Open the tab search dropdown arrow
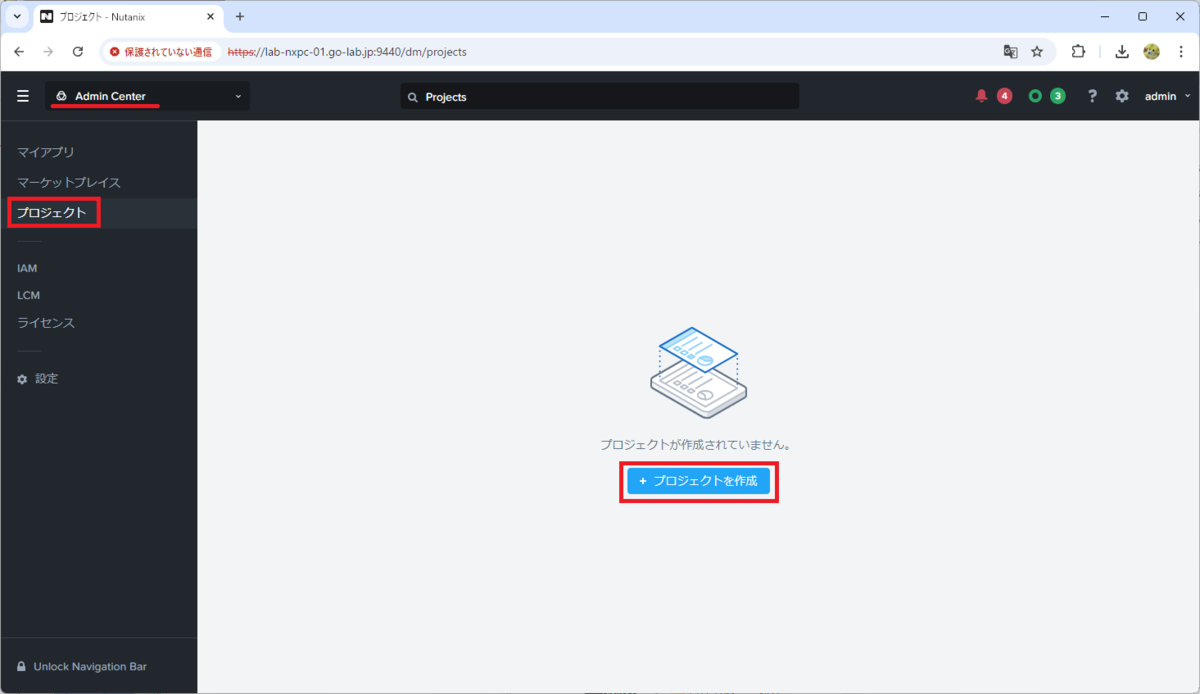 (x=16, y=17)
